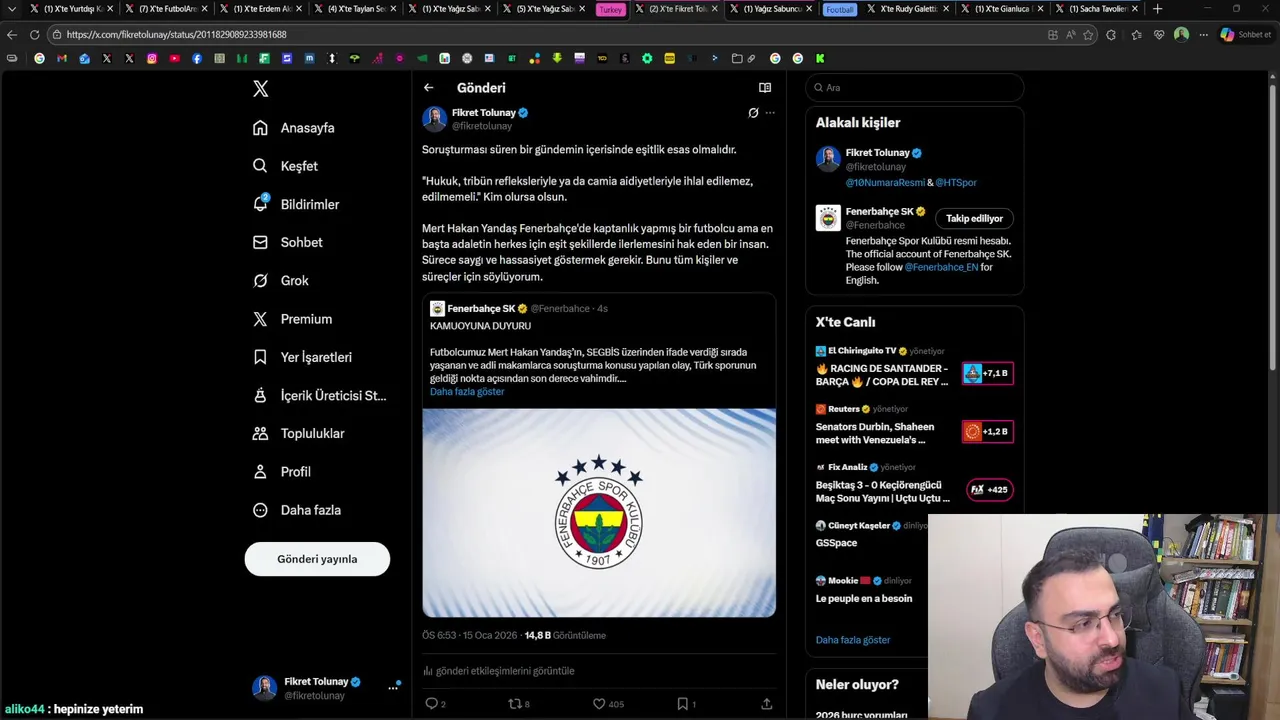The image size is (1280, 720).
Task: Click browser back arrow button
Action: [x=12, y=35]
